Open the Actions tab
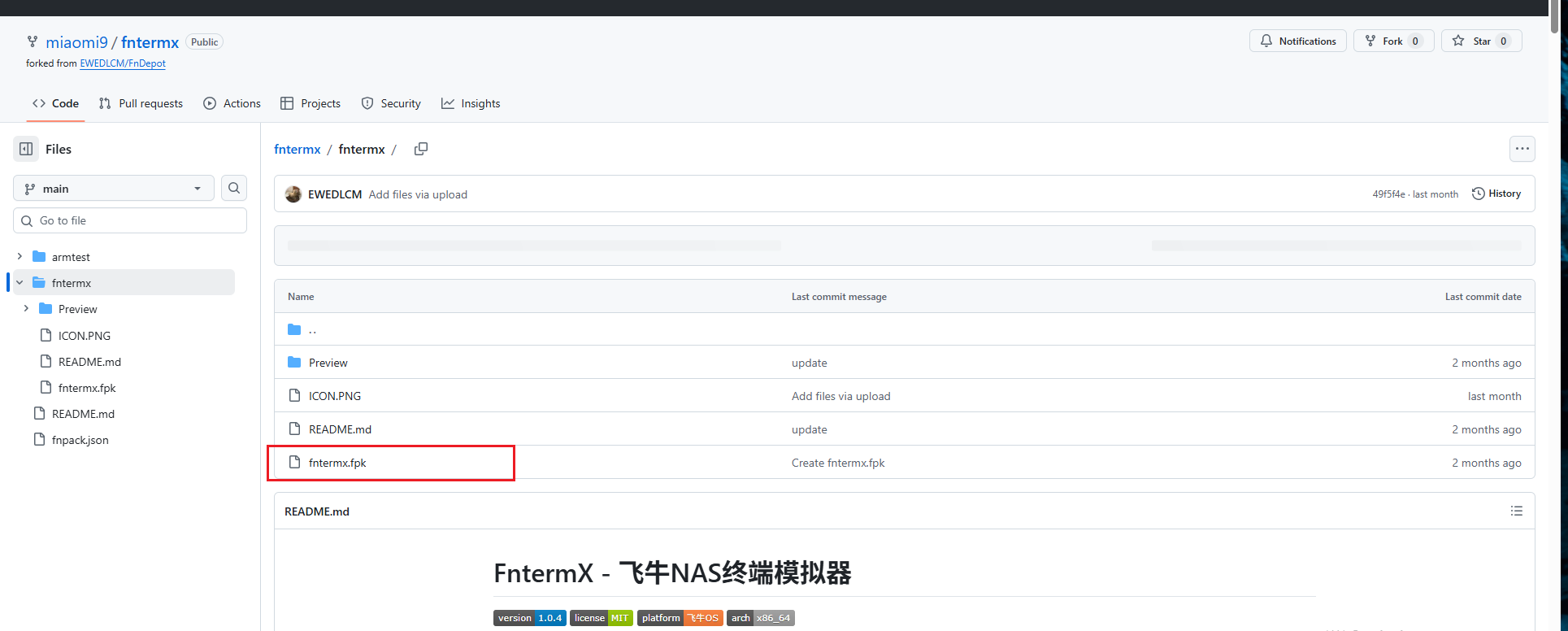This screenshot has height=631, width=1568. tap(232, 103)
